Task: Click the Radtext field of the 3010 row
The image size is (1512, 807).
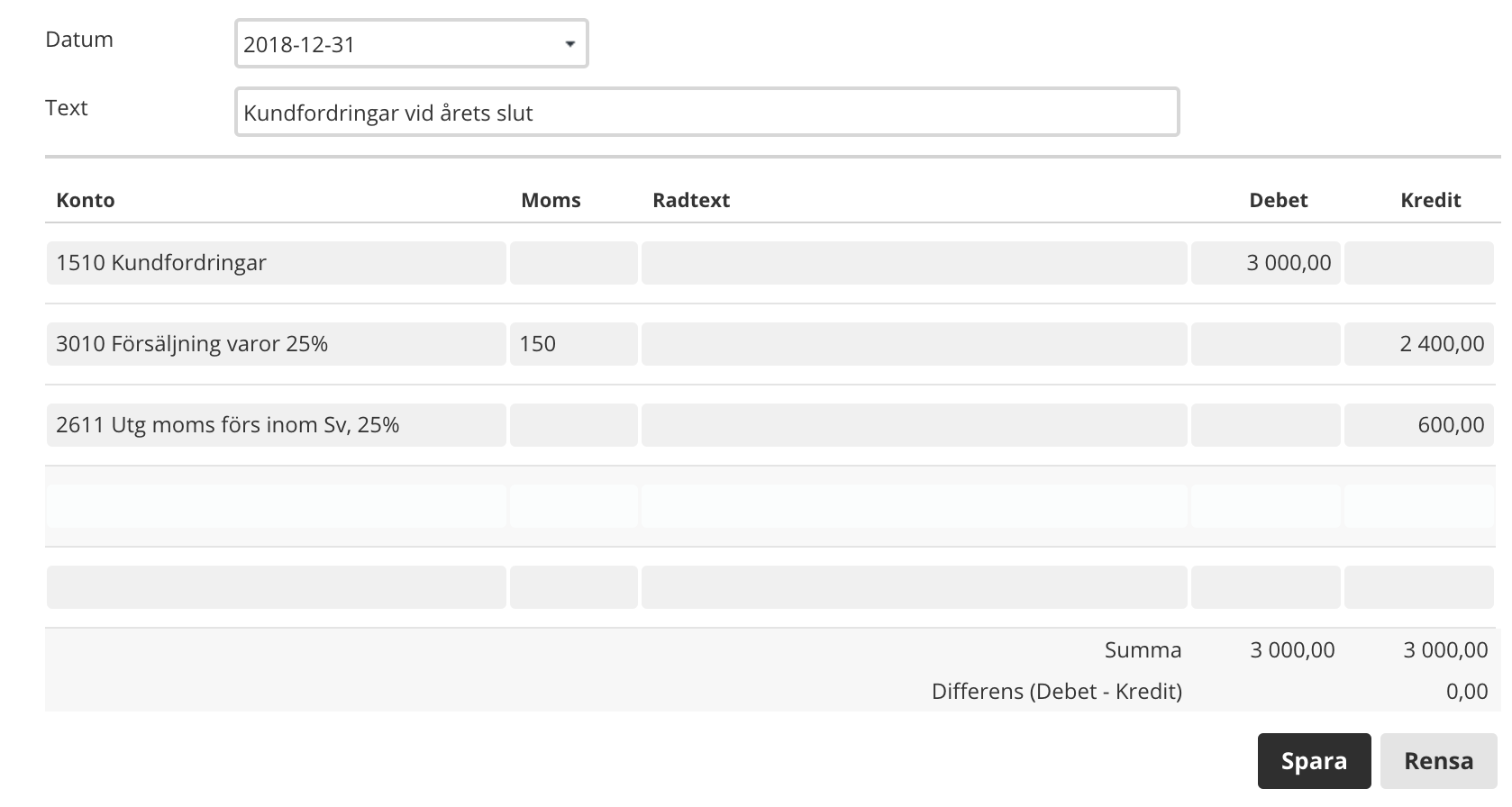Action: point(914,344)
